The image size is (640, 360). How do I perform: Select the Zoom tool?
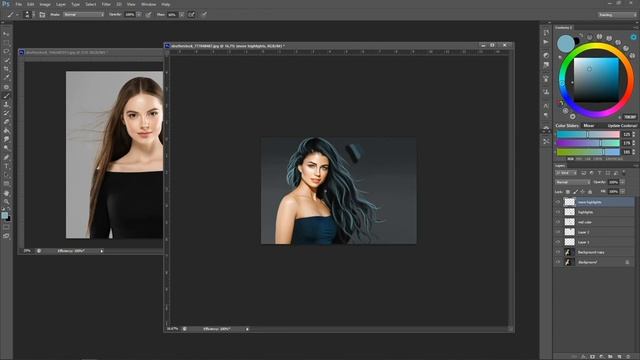6,202
